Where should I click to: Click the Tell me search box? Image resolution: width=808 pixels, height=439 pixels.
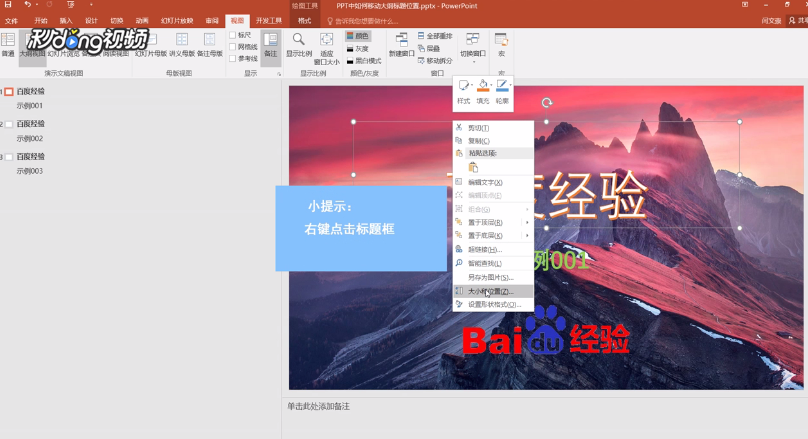[363, 21]
